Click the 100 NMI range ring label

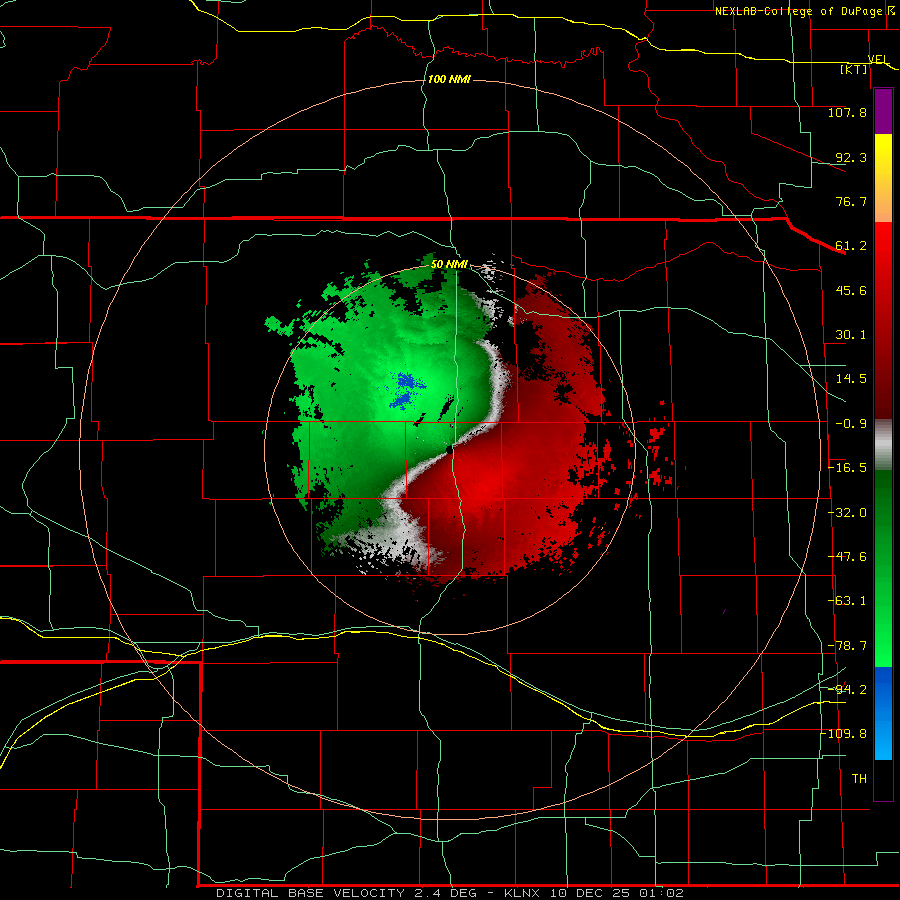pos(449,79)
